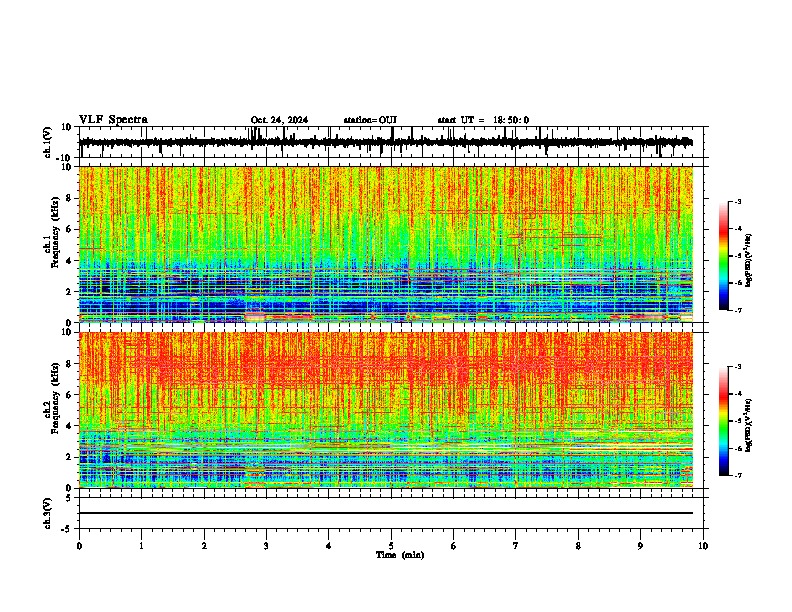Click tick label 6 on the Time axis
The height and width of the screenshot is (612, 792).
[x=453, y=546]
